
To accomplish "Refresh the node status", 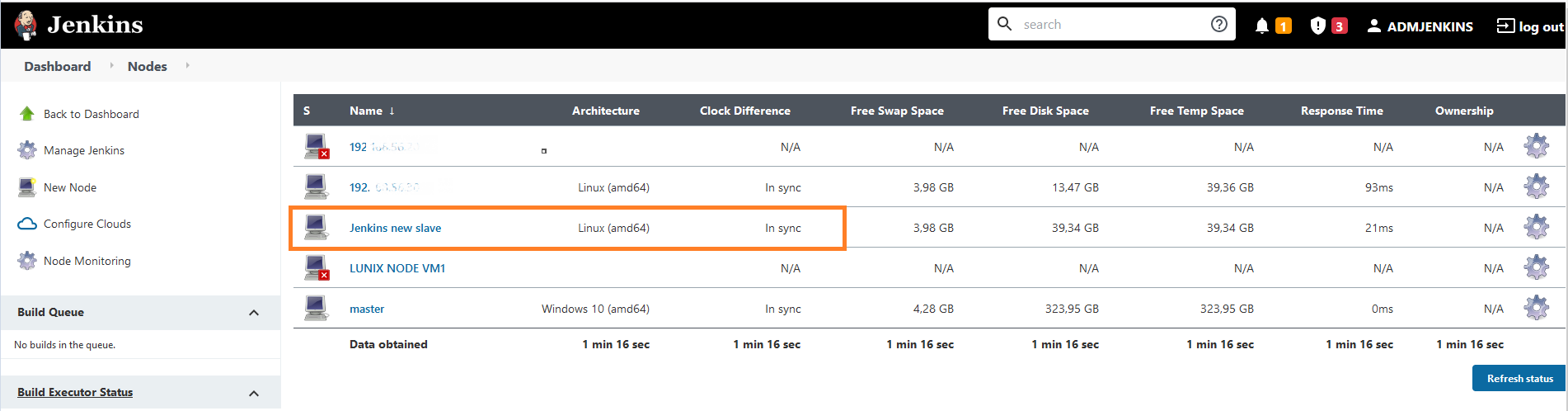I will click(x=1519, y=378).
